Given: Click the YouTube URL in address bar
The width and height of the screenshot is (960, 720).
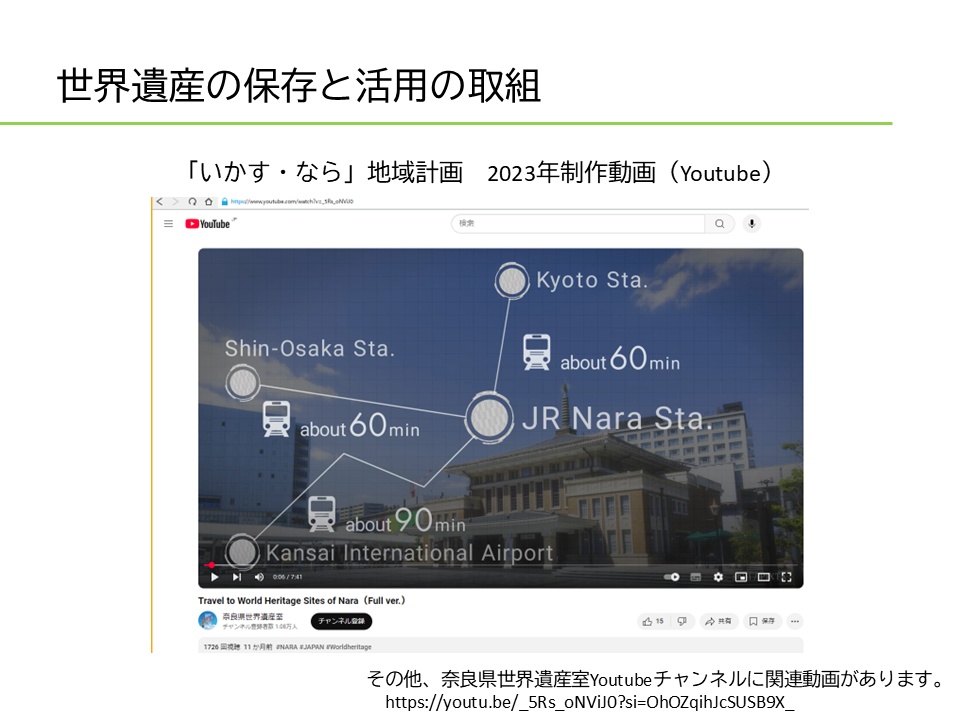Looking at the screenshot, I should tap(292, 201).
